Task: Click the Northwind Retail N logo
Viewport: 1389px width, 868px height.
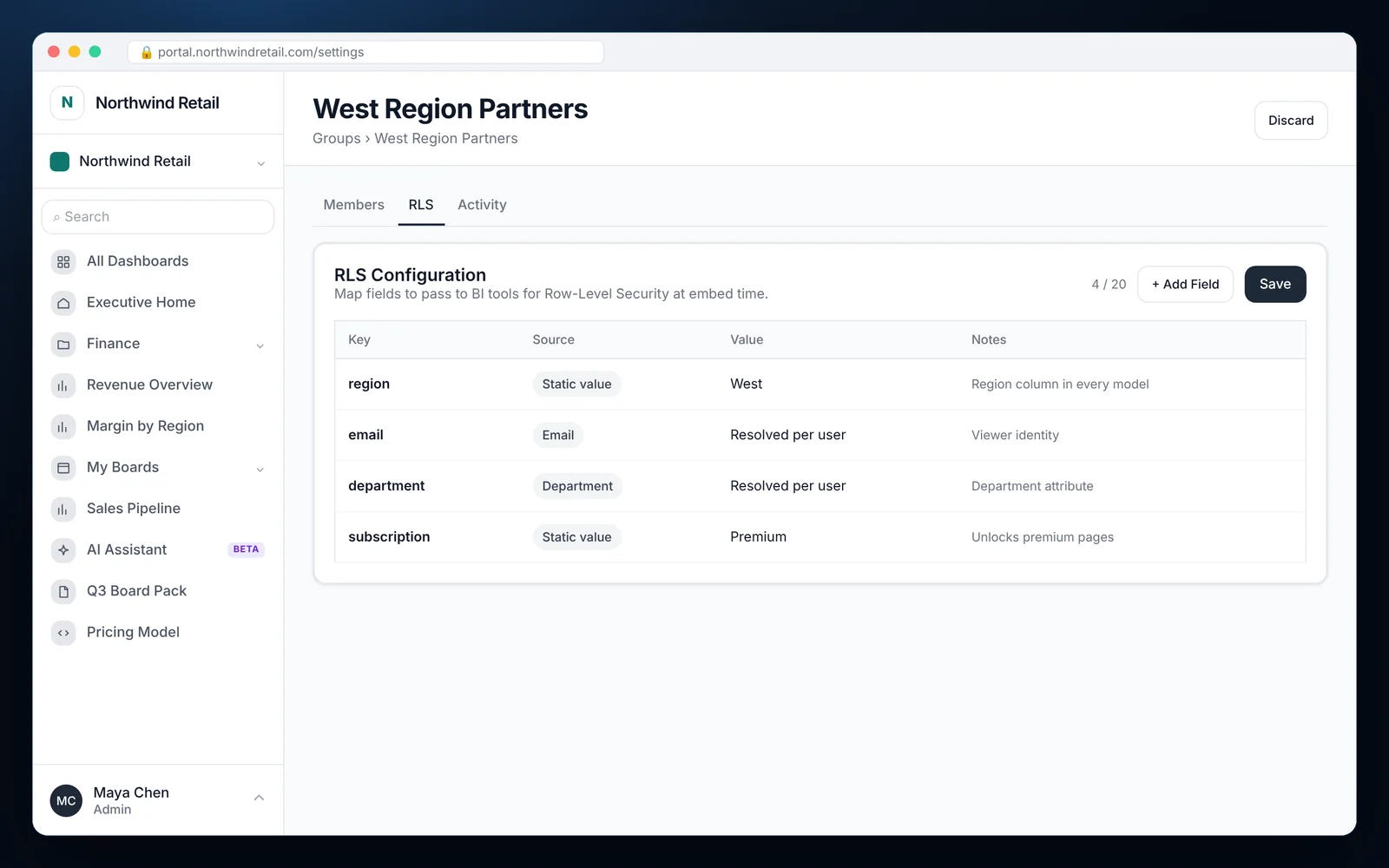Action: click(x=67, y=102)
